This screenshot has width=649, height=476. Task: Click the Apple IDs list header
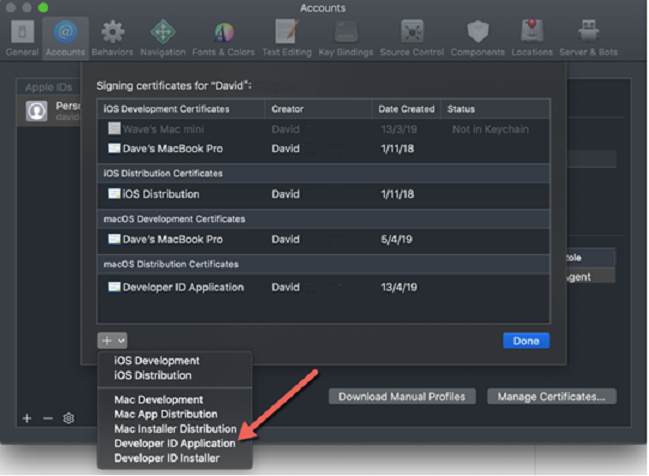(48, 87)
